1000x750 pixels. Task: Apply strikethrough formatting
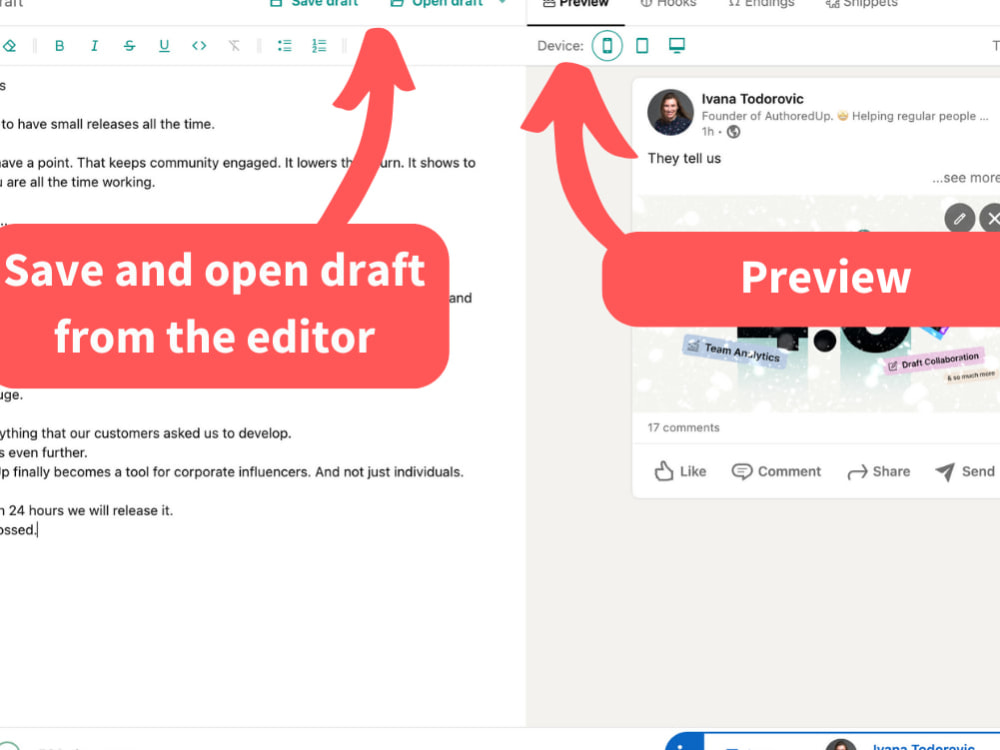129,46
